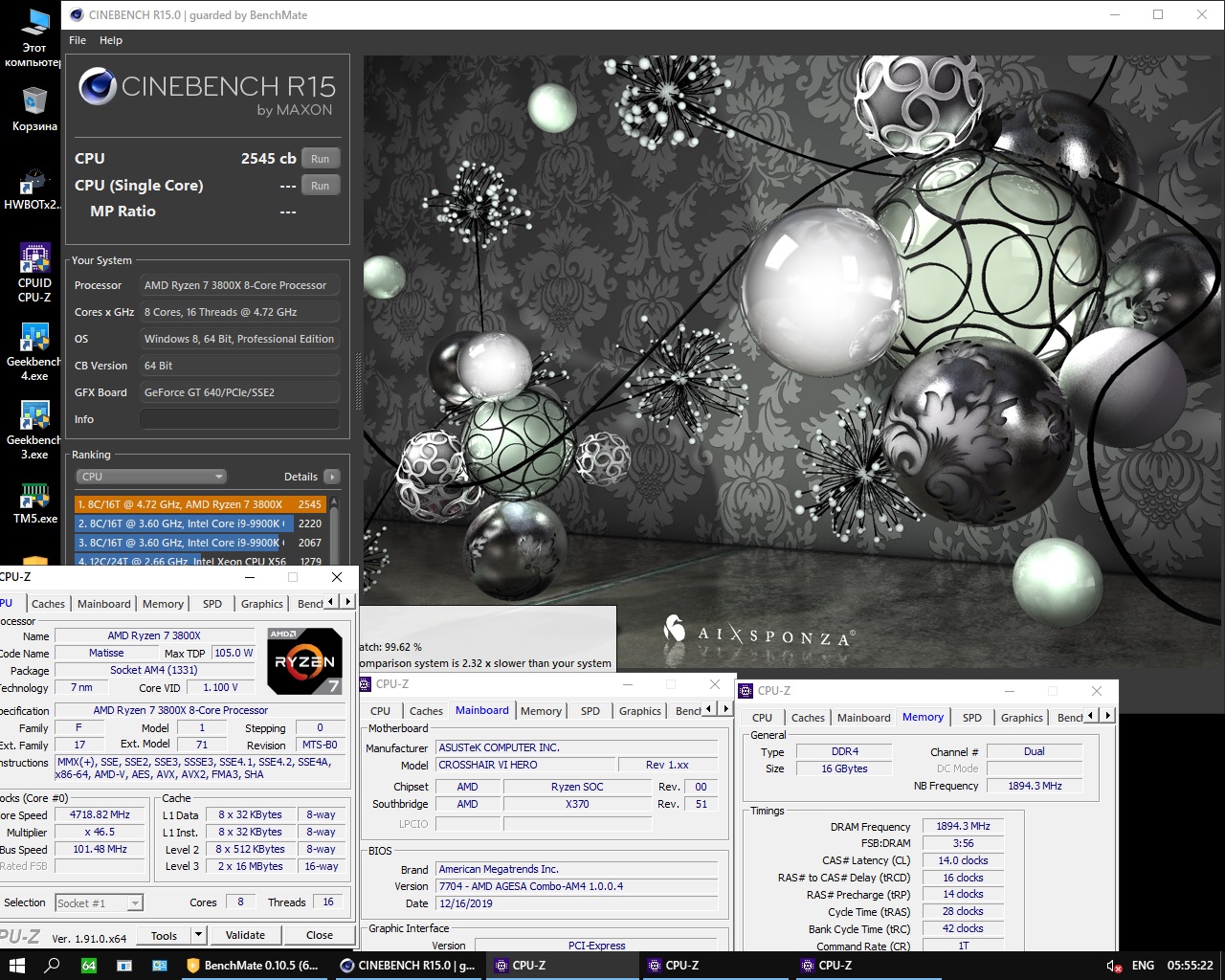Run the CPU (Single Core) benchmark
This screenshot has height=980, width=1225.
pyautogui.click(x=321, y=186)
